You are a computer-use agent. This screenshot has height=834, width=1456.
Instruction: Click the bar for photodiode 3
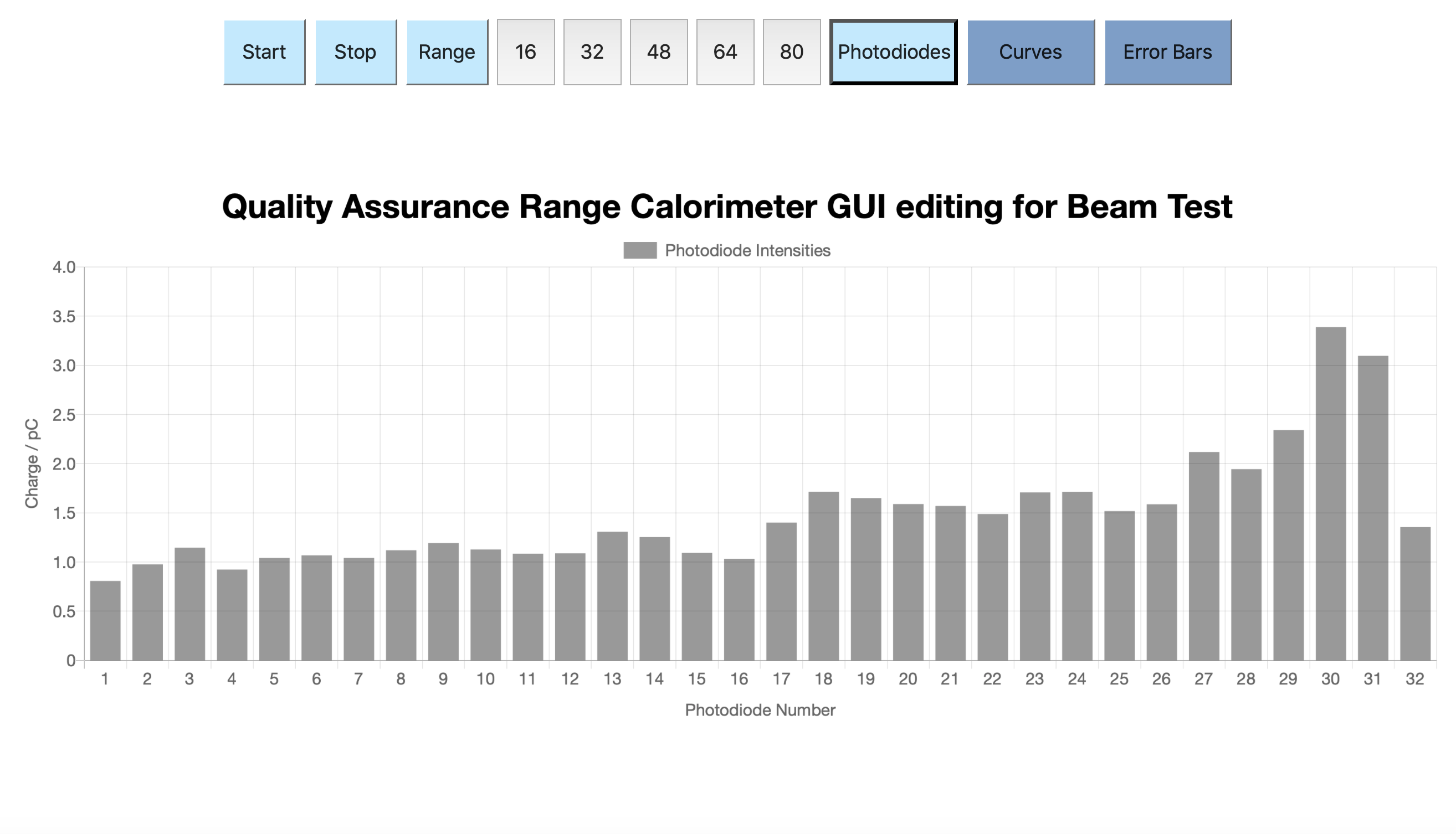[x=189, y=604]
